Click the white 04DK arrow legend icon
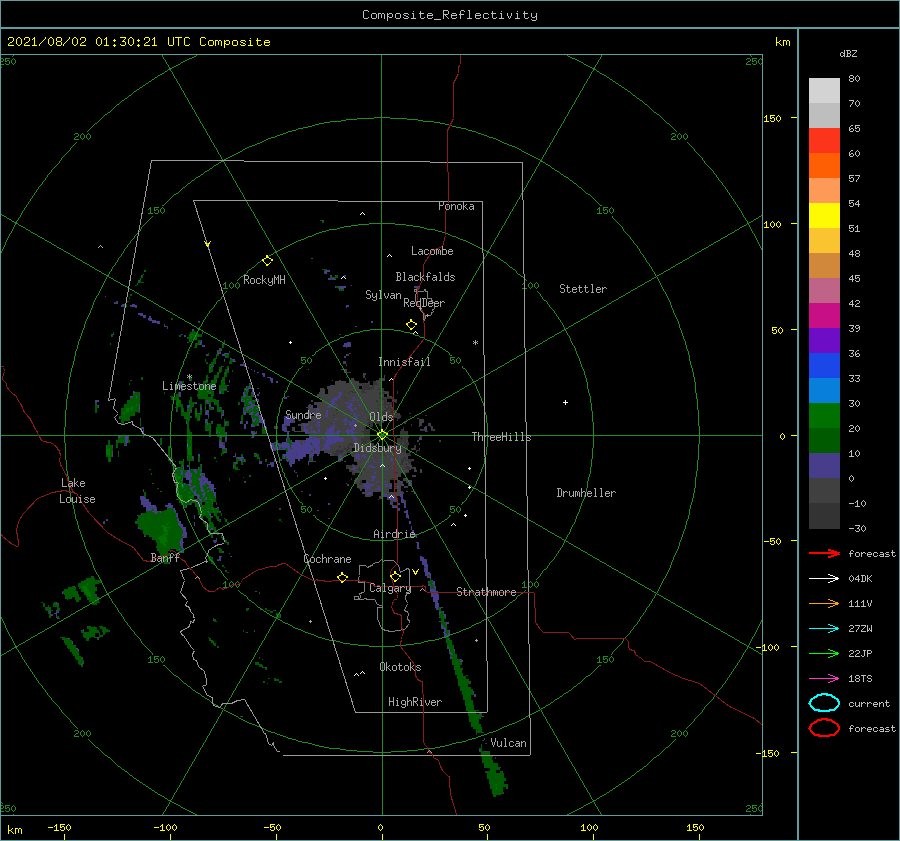 (824, 578)
